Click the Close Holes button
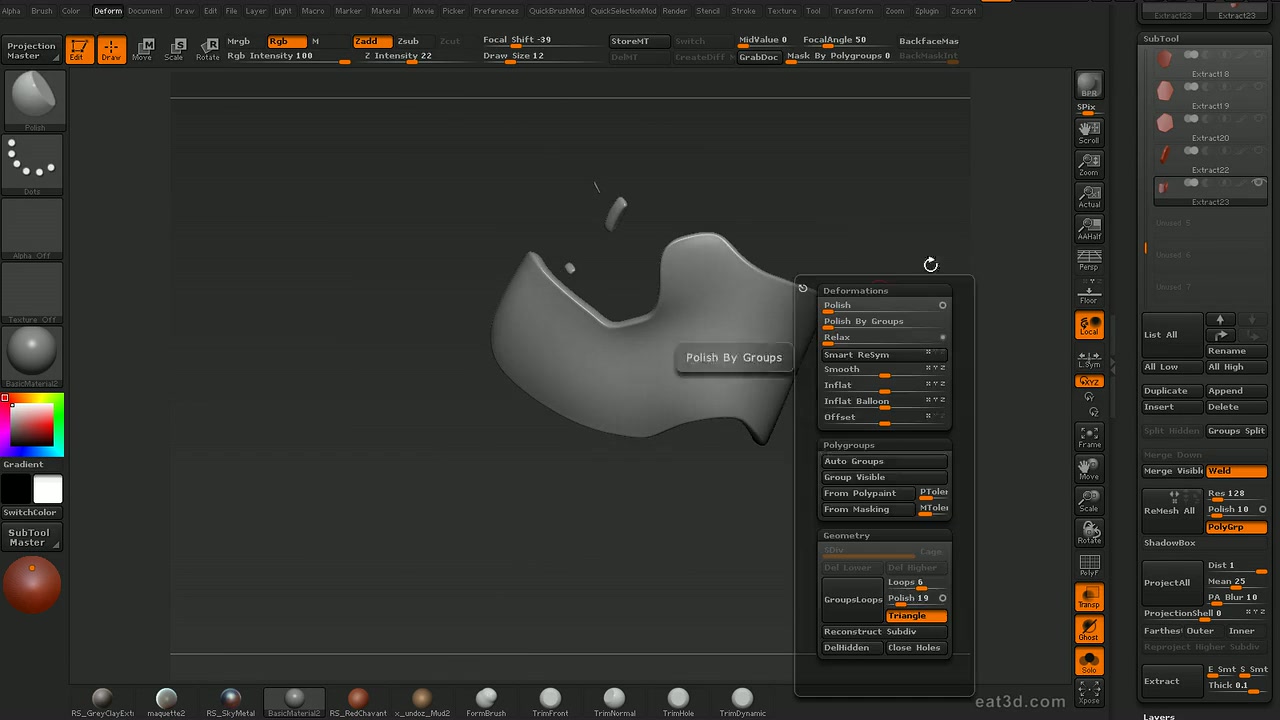 [915, 648]
